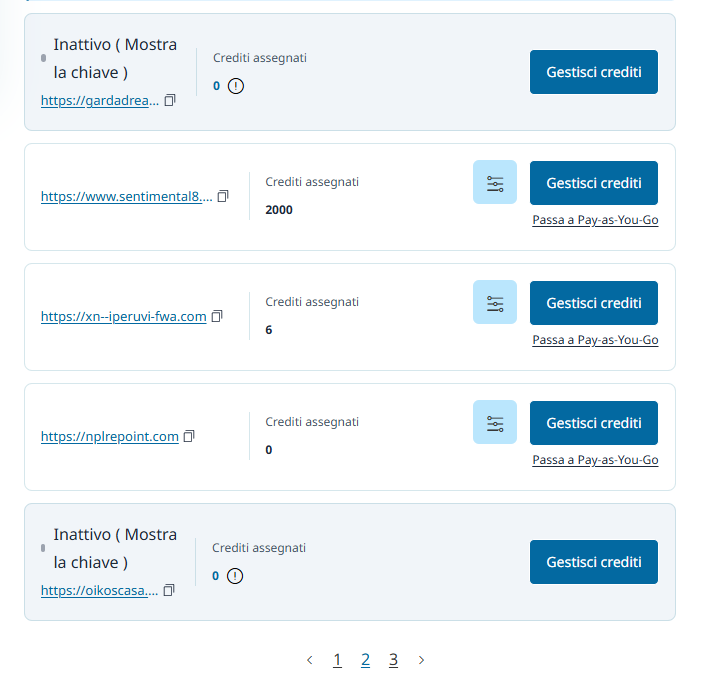Go to previous page arrow
The width and height of the screenshot is (706, 685).
pos(309,660)
